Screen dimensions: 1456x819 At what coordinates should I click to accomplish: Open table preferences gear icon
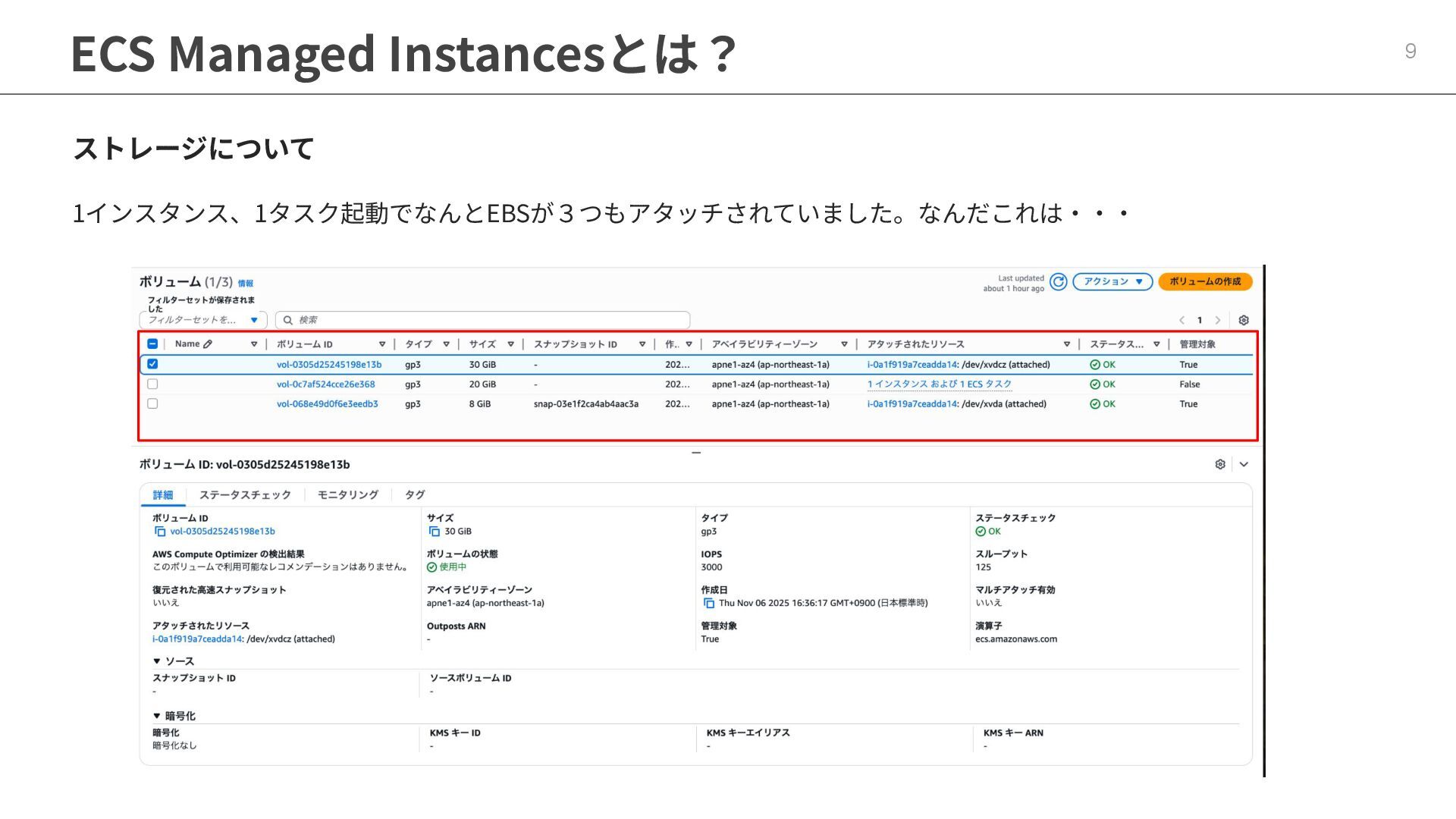pos(1244,320)
